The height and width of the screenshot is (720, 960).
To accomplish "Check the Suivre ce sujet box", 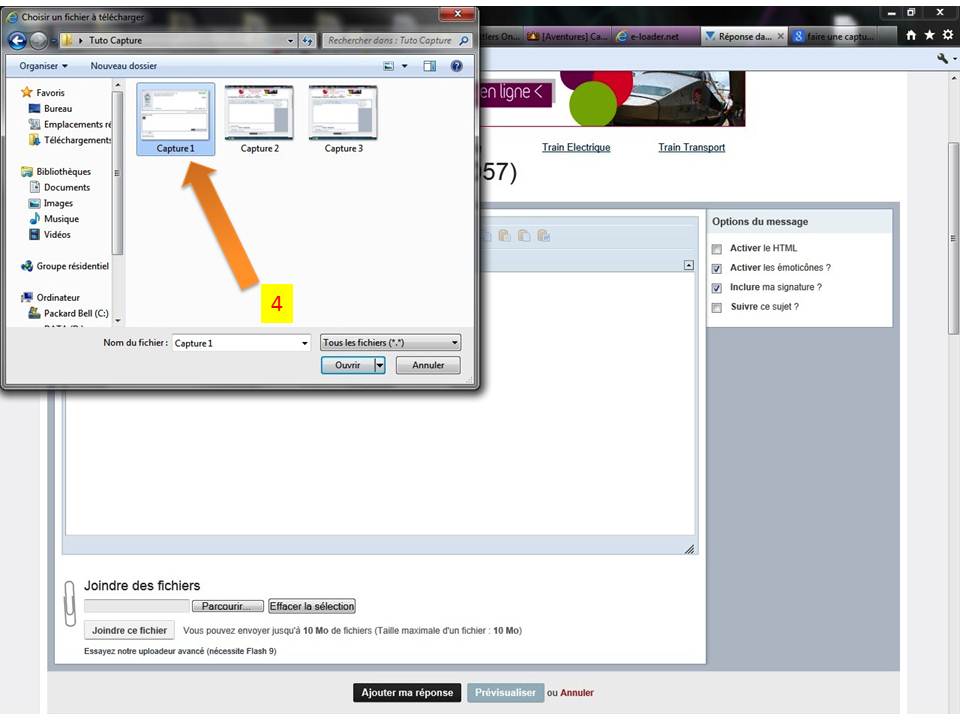I will 716,308.
